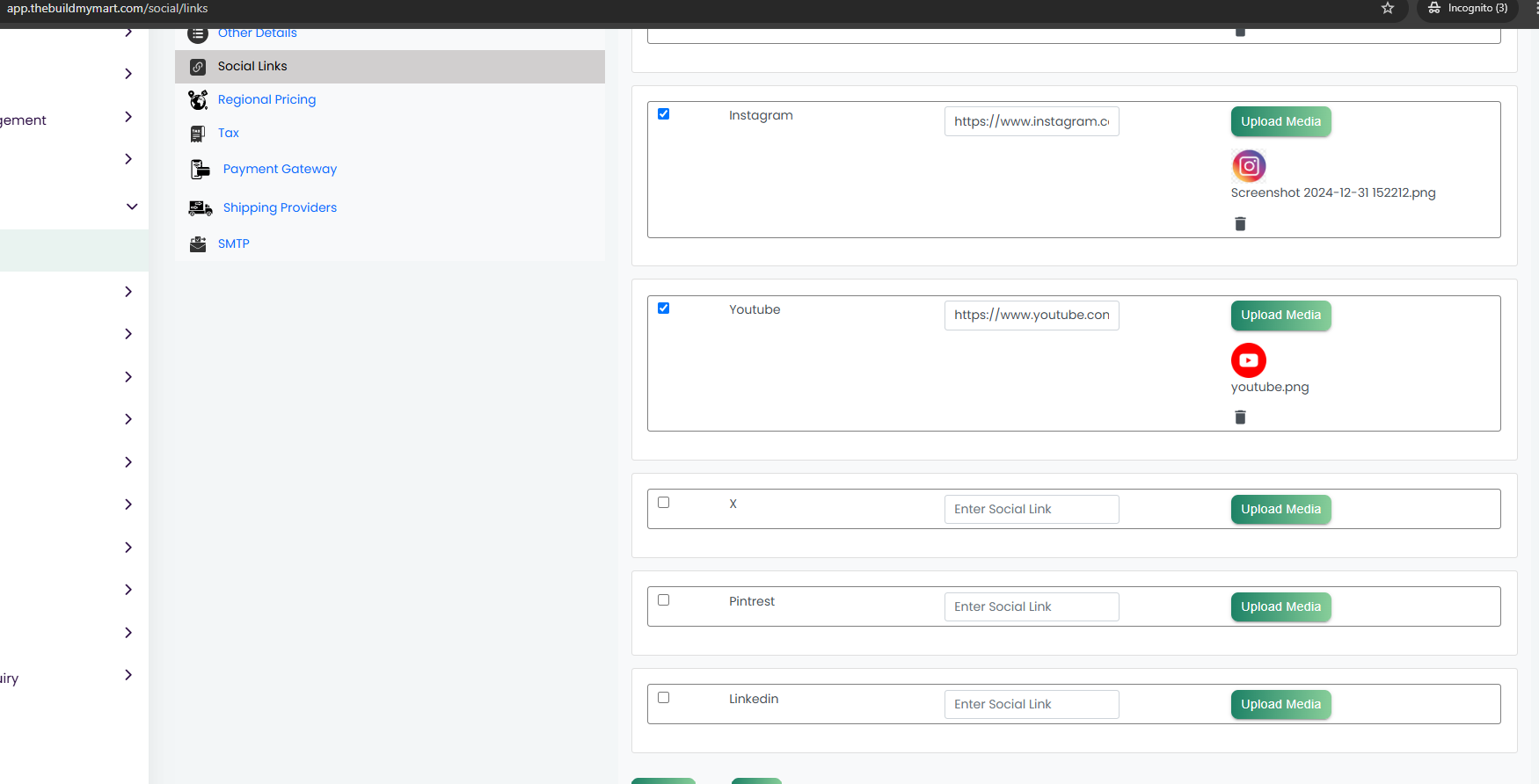Click the Regional Pricing globe icon
The height and width of the screenshot is (784, 1539).
tap(198, 100)
